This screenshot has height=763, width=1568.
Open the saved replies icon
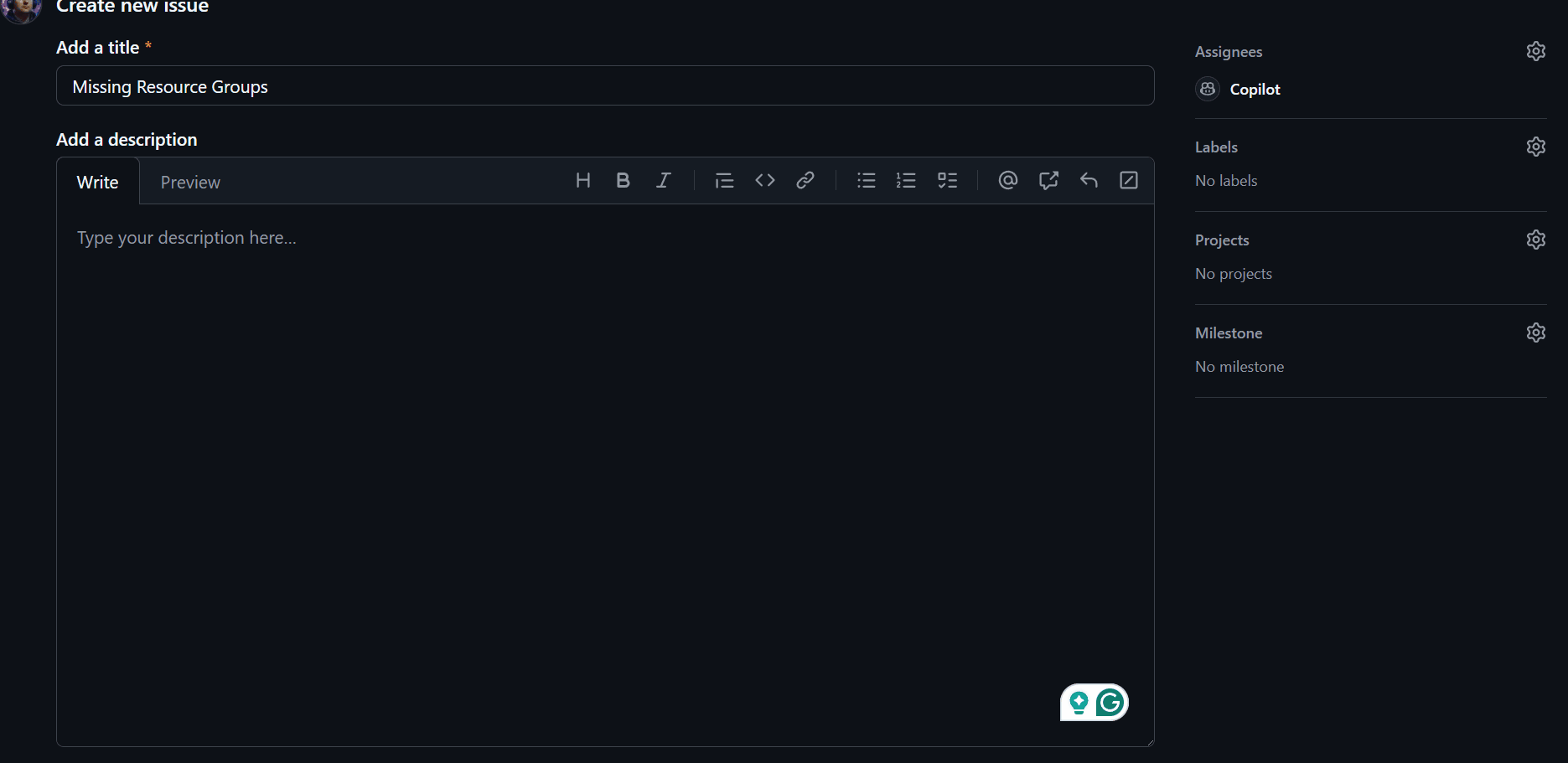point(1089,180)
